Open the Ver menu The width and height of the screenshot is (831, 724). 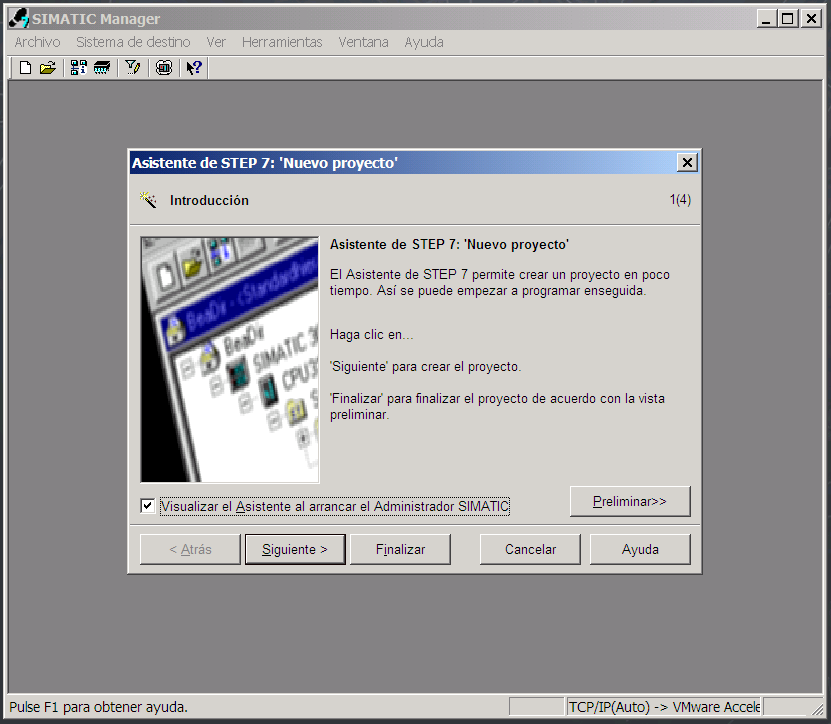pyautogui.click(x=216, y=42)
